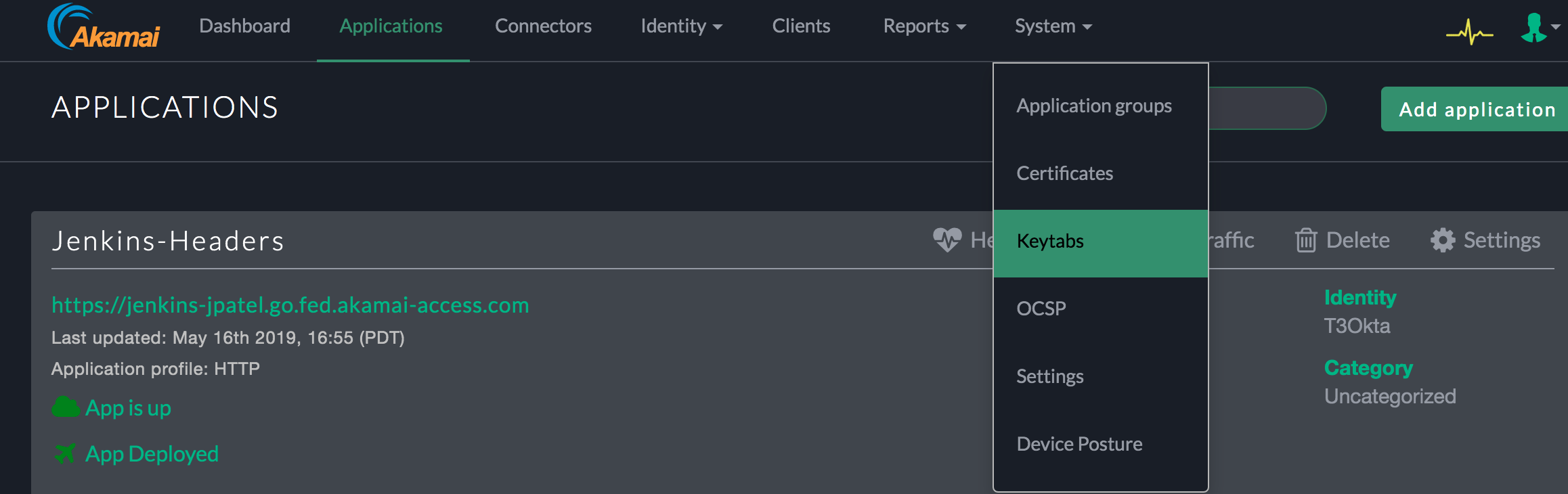Image resolution: width=1568 pixels, height=494 pixels.
Task: Click the Akamai logo
Action: [x=104, y=27]
